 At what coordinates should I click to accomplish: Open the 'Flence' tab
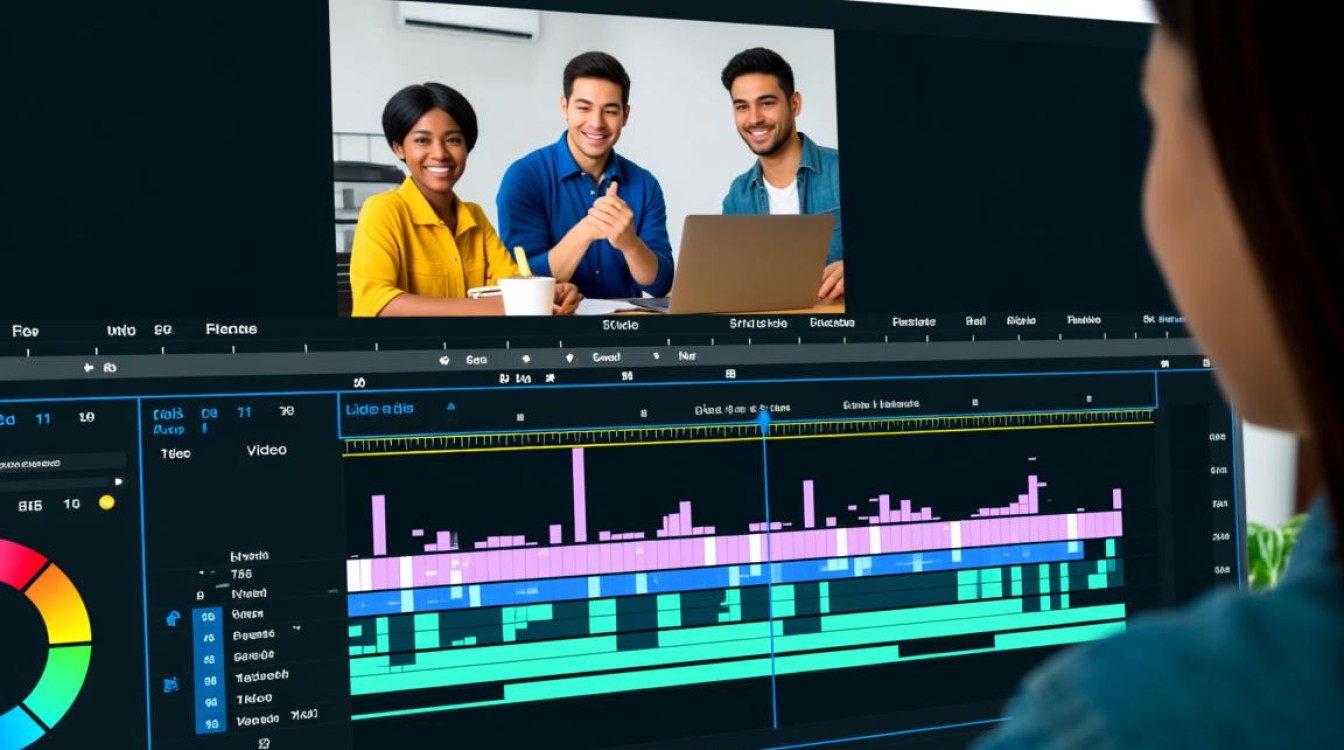coord(231,328)
